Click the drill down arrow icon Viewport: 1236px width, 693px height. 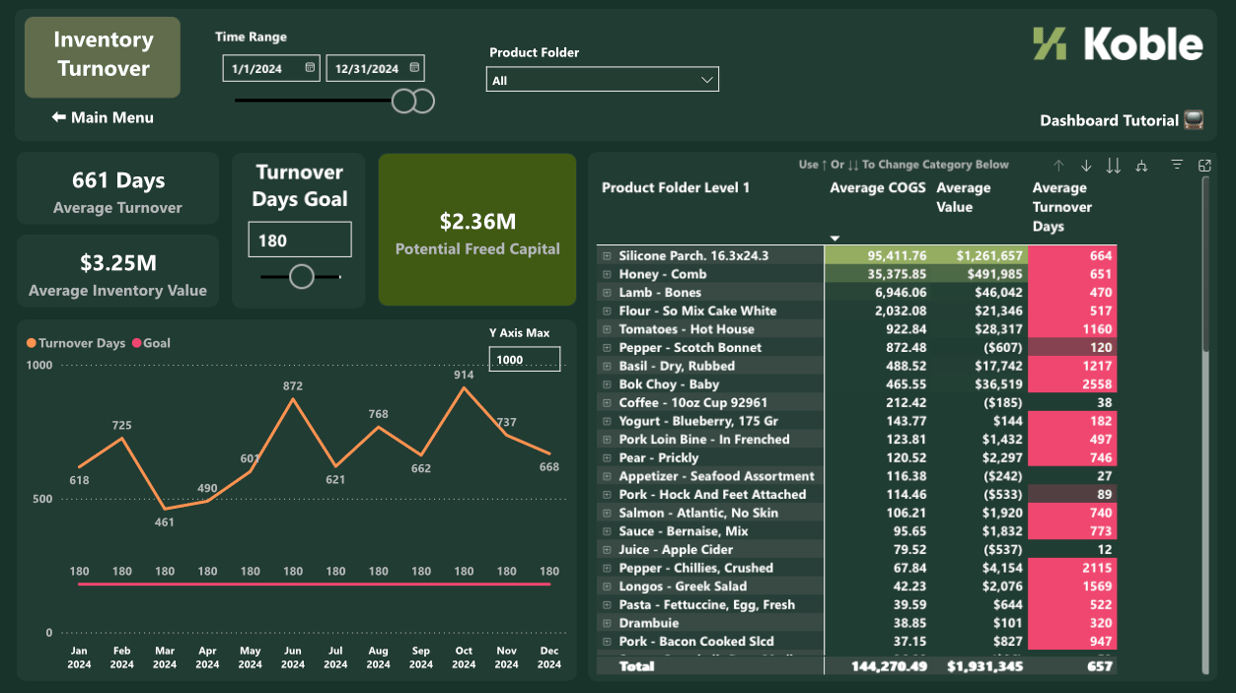[1086, 166]
